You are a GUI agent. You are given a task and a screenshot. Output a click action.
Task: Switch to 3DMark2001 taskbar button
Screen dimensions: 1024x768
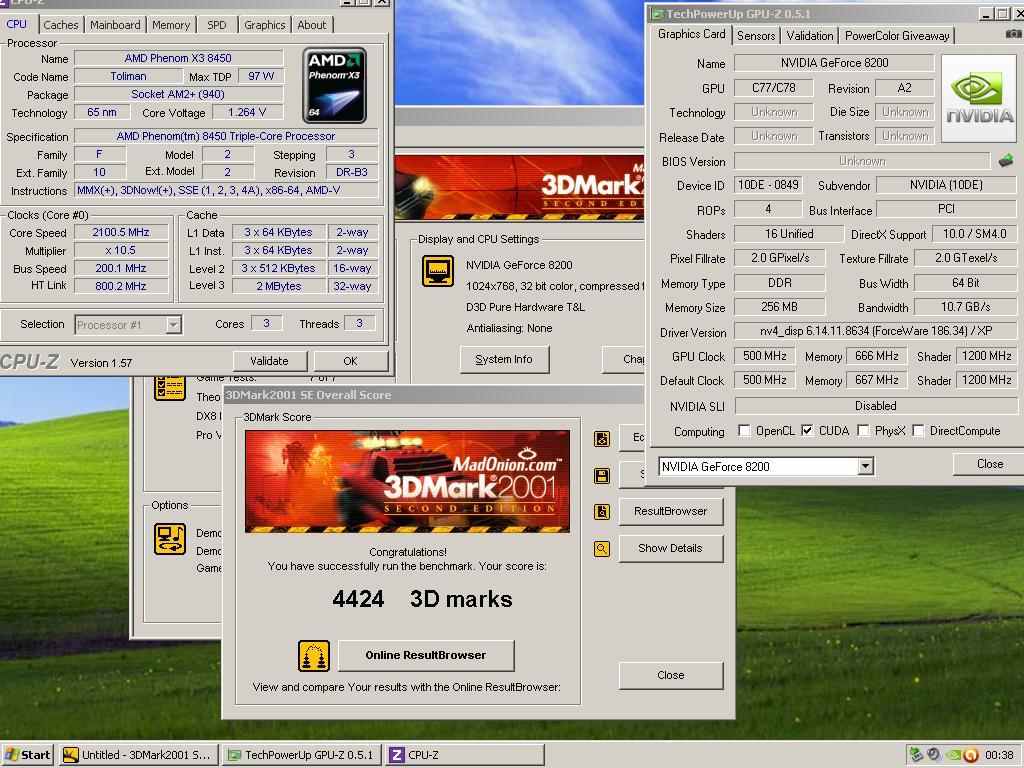(138, 755)
